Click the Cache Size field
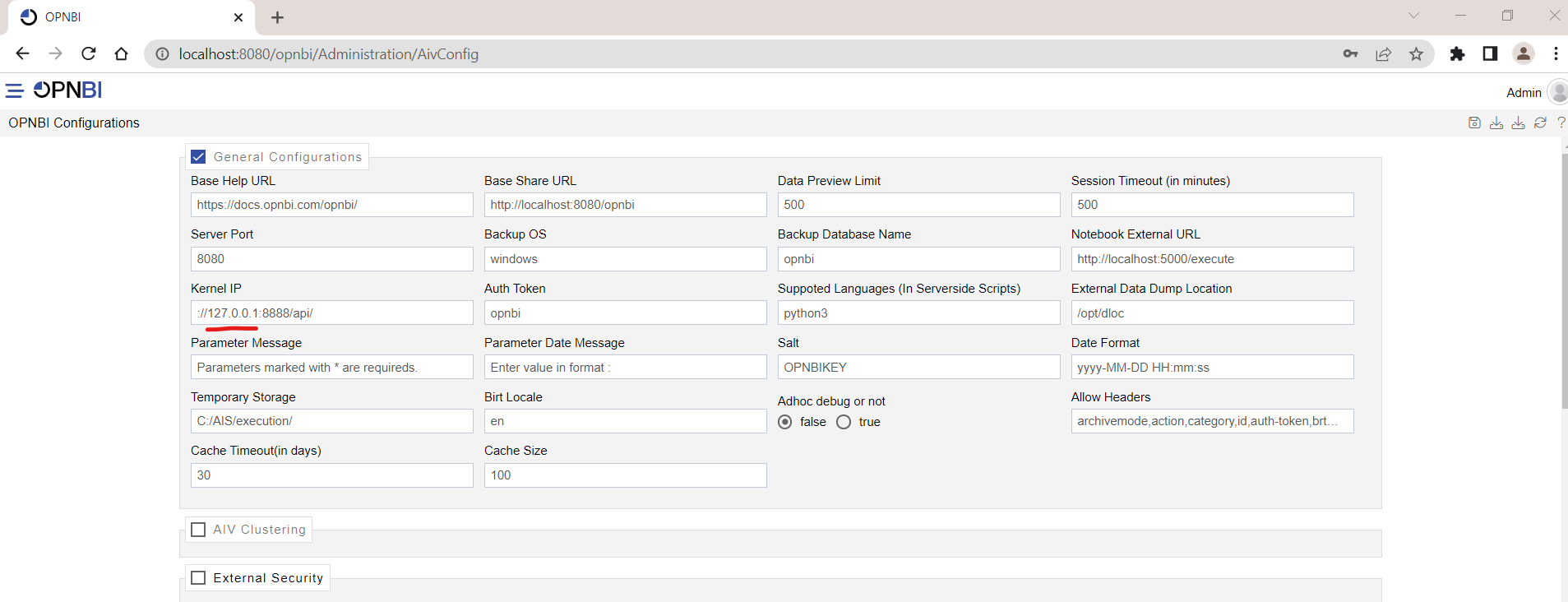The width and height of the screenshot is (1568, 602). click(626, 475)
